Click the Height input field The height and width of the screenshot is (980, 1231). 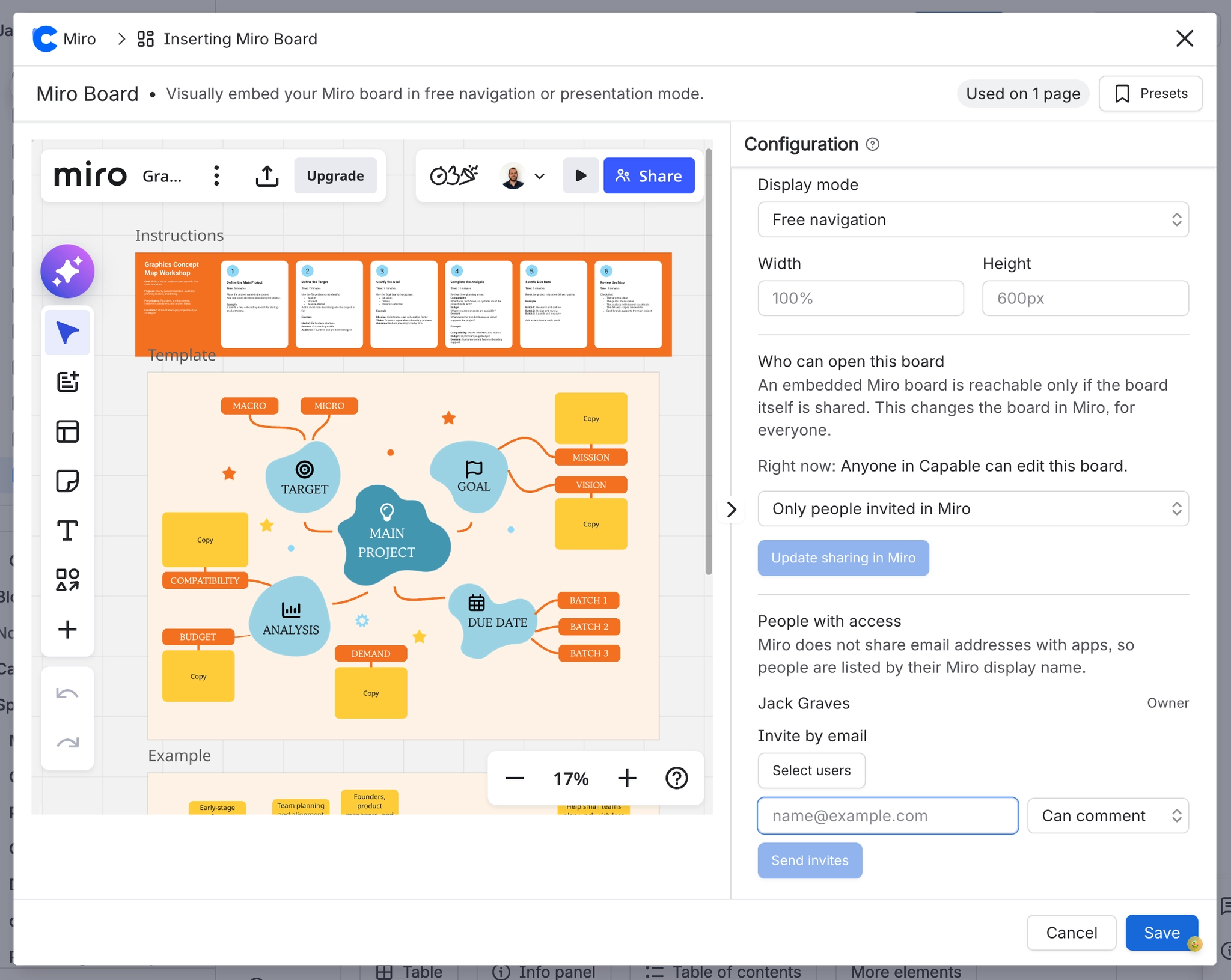point(1086,298)
